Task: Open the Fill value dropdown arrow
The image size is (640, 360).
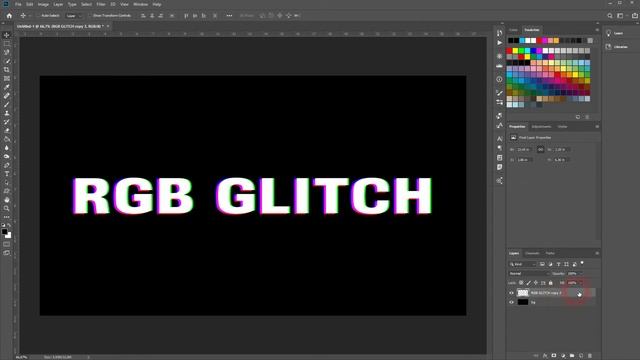Action: [x=582, y=282]
